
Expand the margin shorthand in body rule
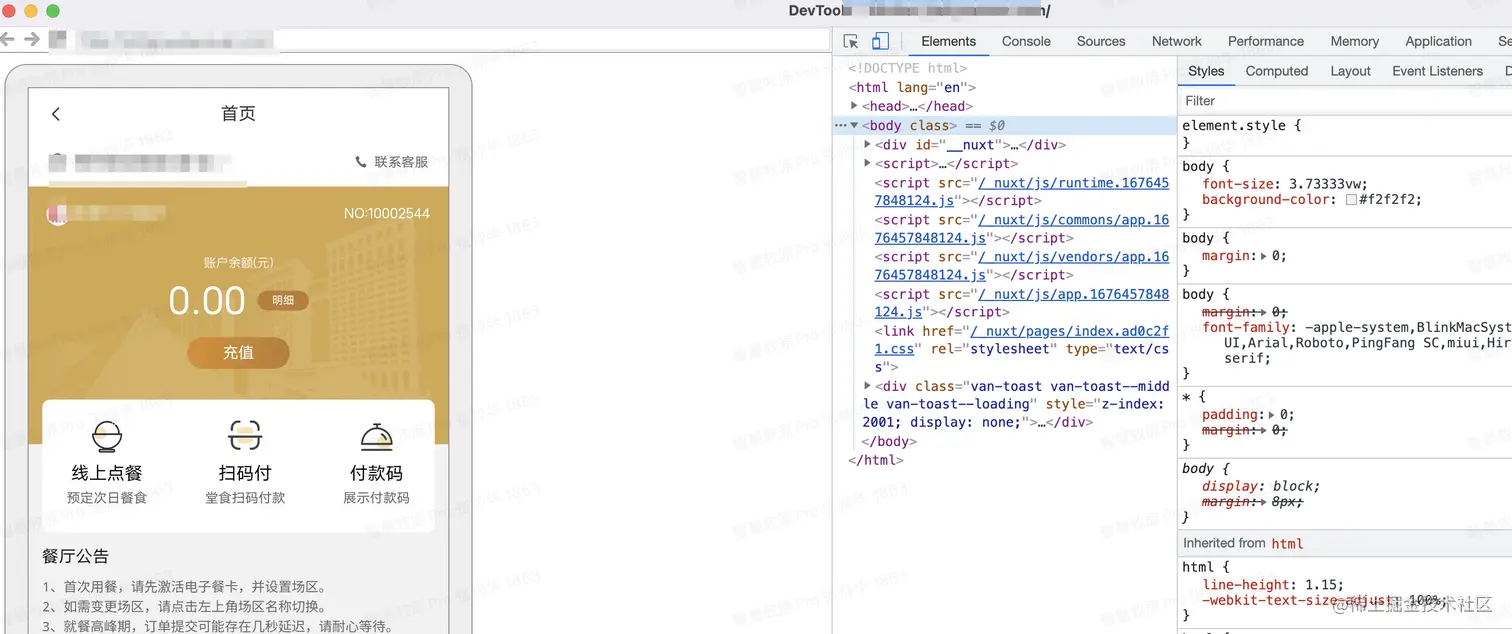pos(1264,256)
